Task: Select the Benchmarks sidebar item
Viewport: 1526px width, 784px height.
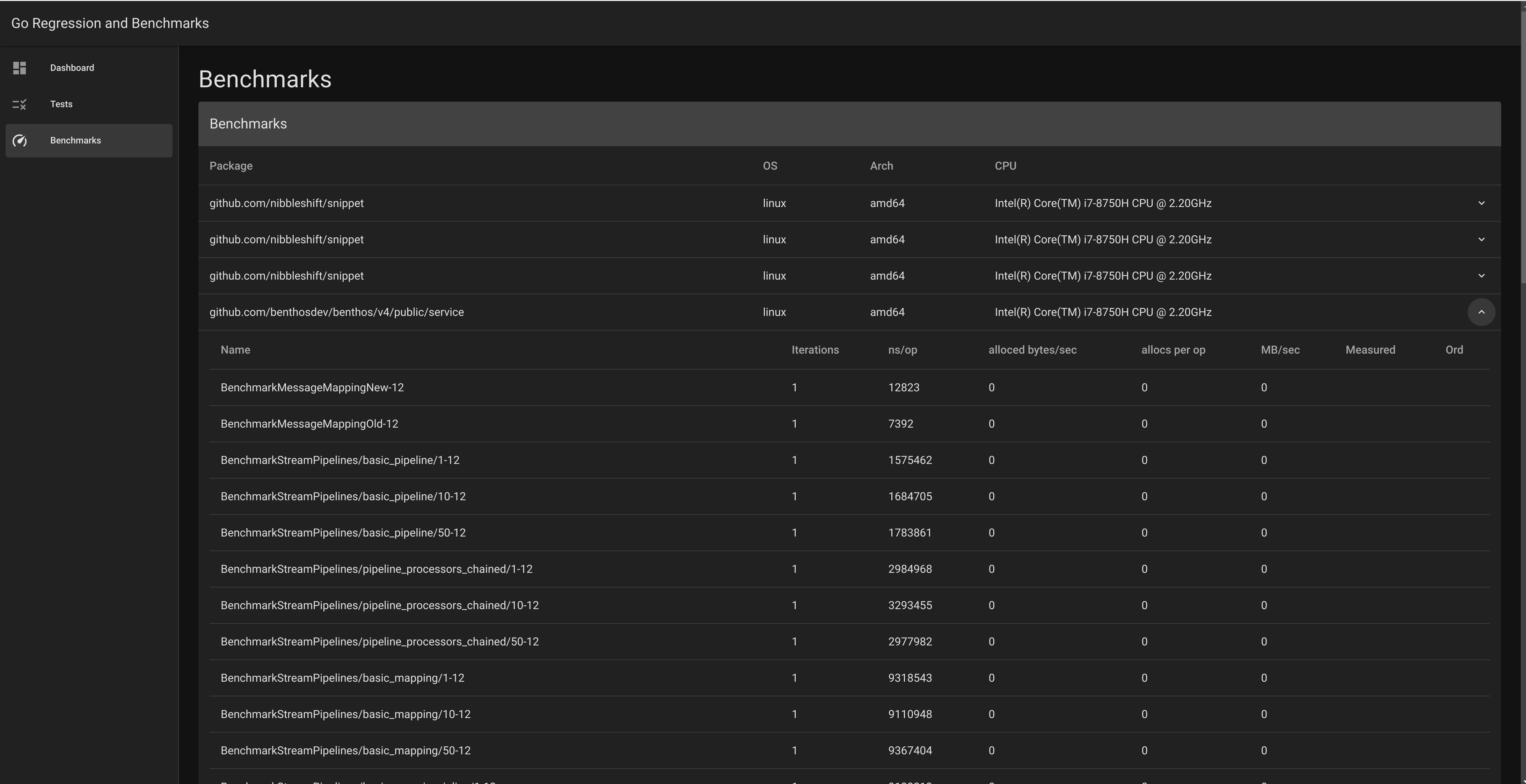Action: [89, 141]
